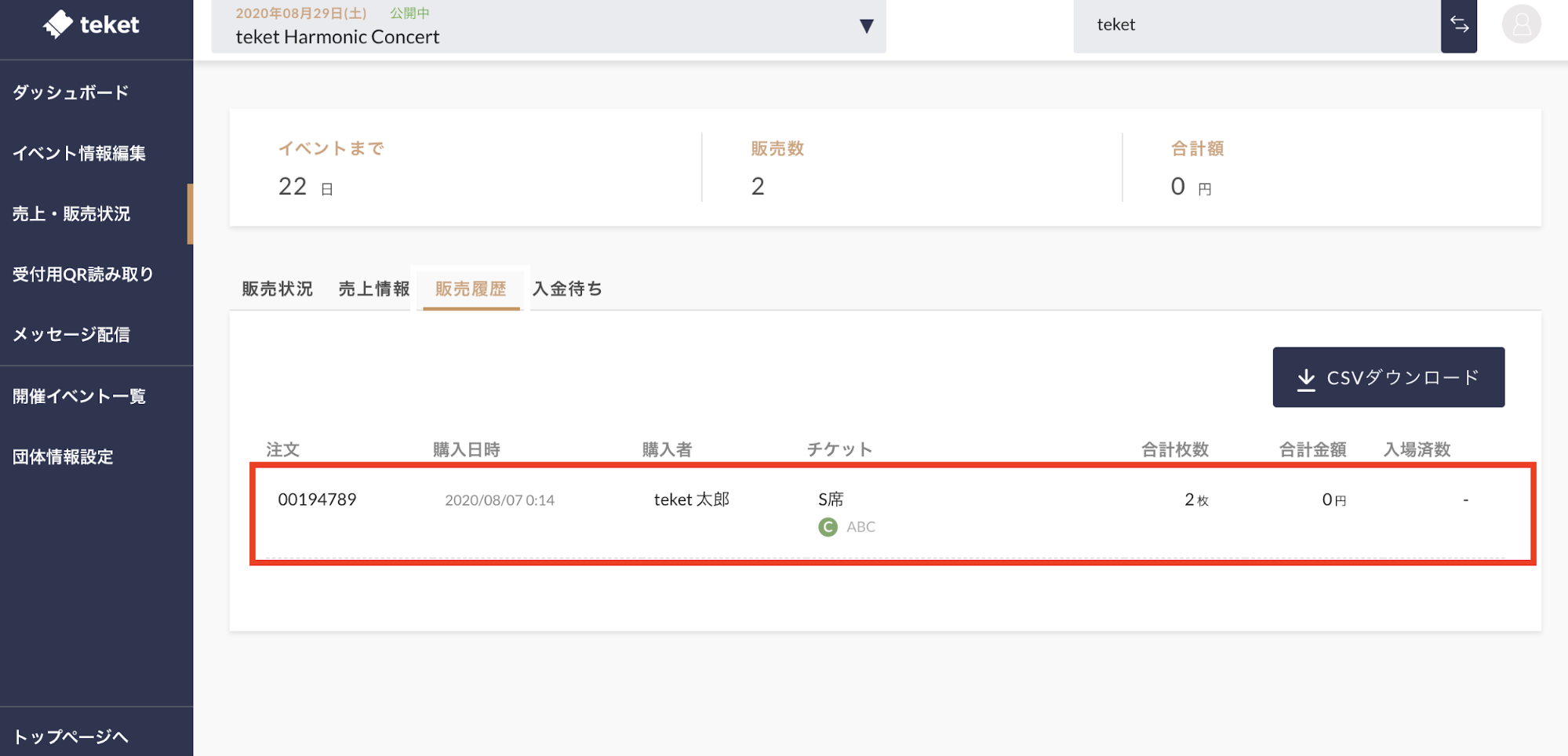The height and width of the screenshot is (756, 1568).
Task: Follow the トップページへ link
Action: (x=71, y=736)
